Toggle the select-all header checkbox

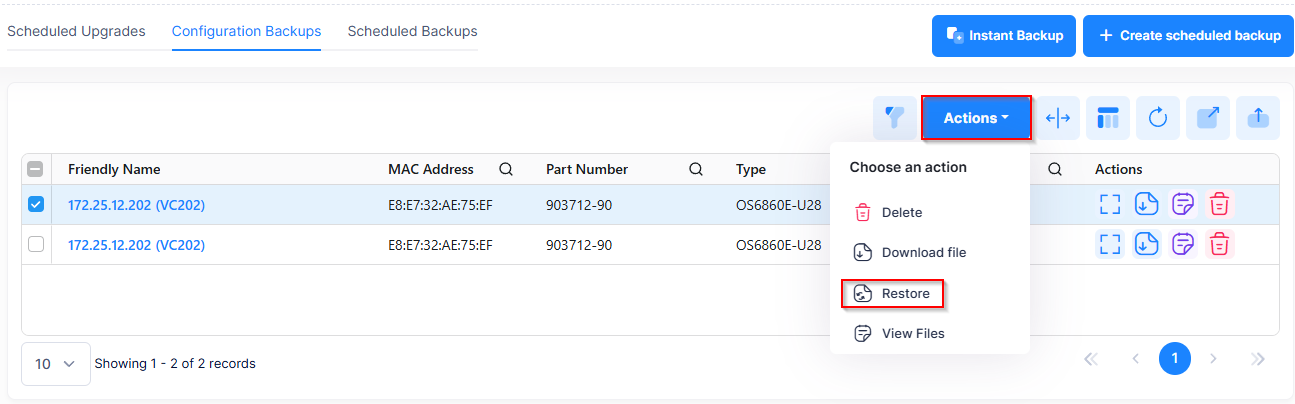(x=36, y=169)
